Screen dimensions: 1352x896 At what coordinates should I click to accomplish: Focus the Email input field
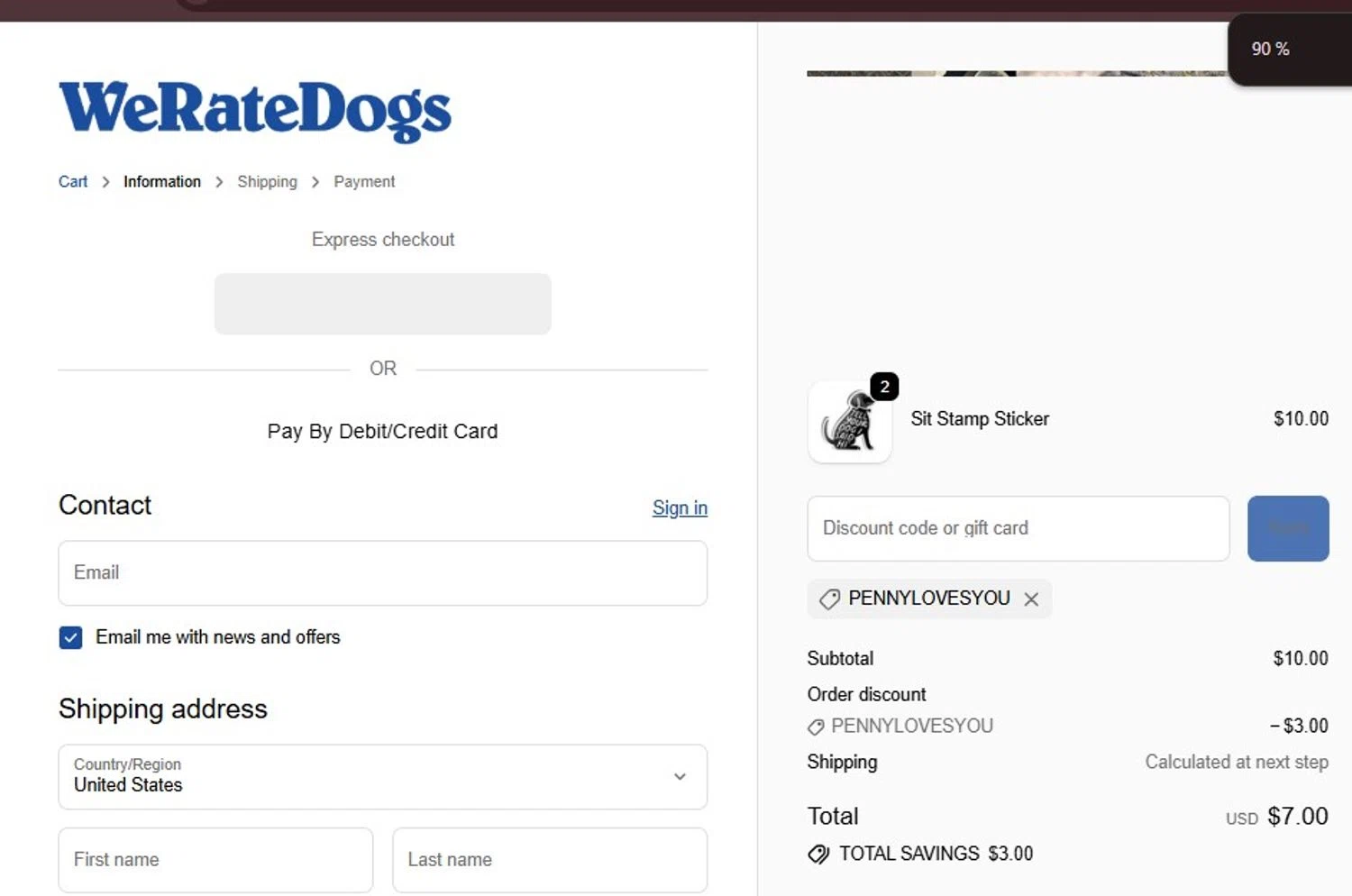[382, 572]
